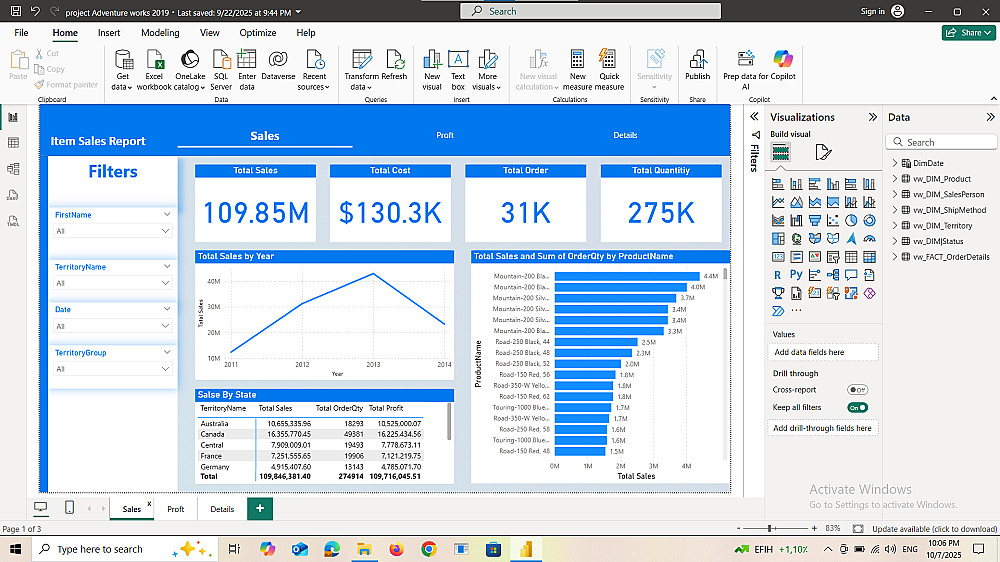This screenshot has height=562, width=1000.
Task: Click the Quick measure icon
Action: (609, 60)
